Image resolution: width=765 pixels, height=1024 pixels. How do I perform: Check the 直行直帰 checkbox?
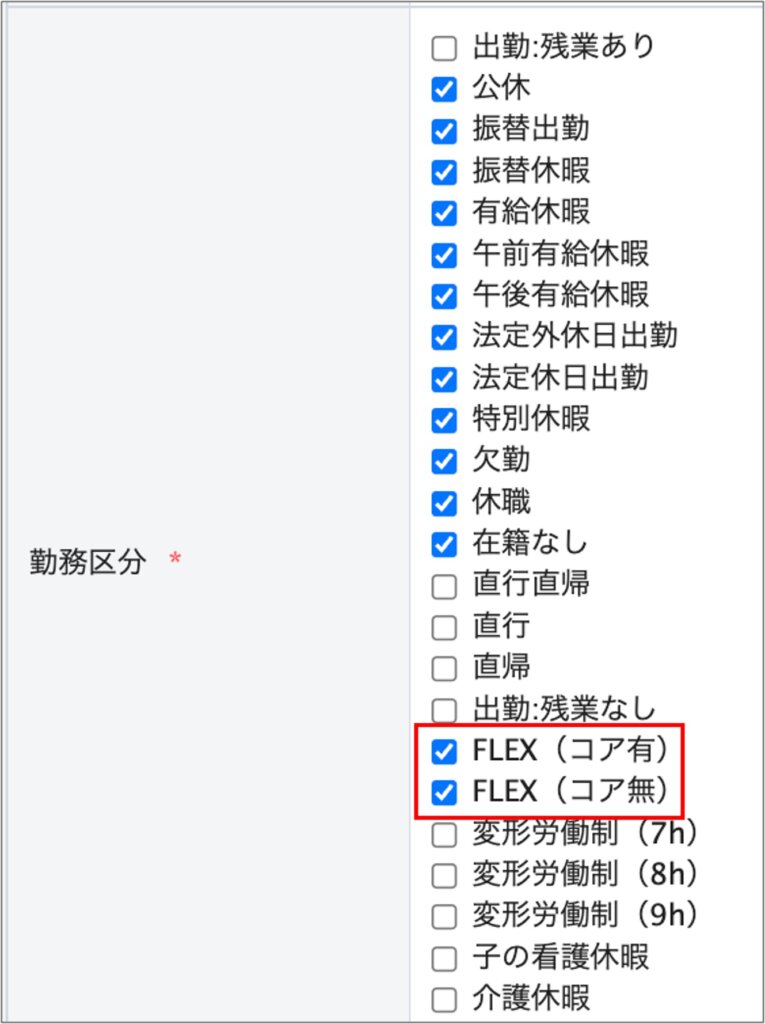coord(444,586)
